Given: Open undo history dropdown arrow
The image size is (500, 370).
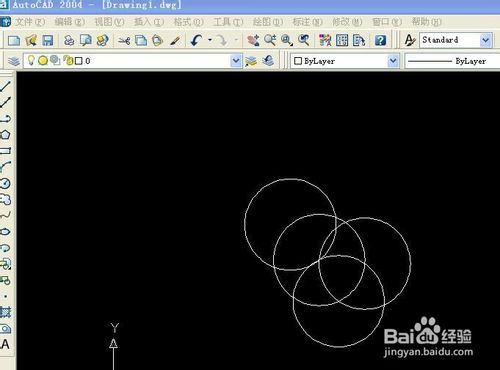Looking at the screenshot, I should [210, 40].
